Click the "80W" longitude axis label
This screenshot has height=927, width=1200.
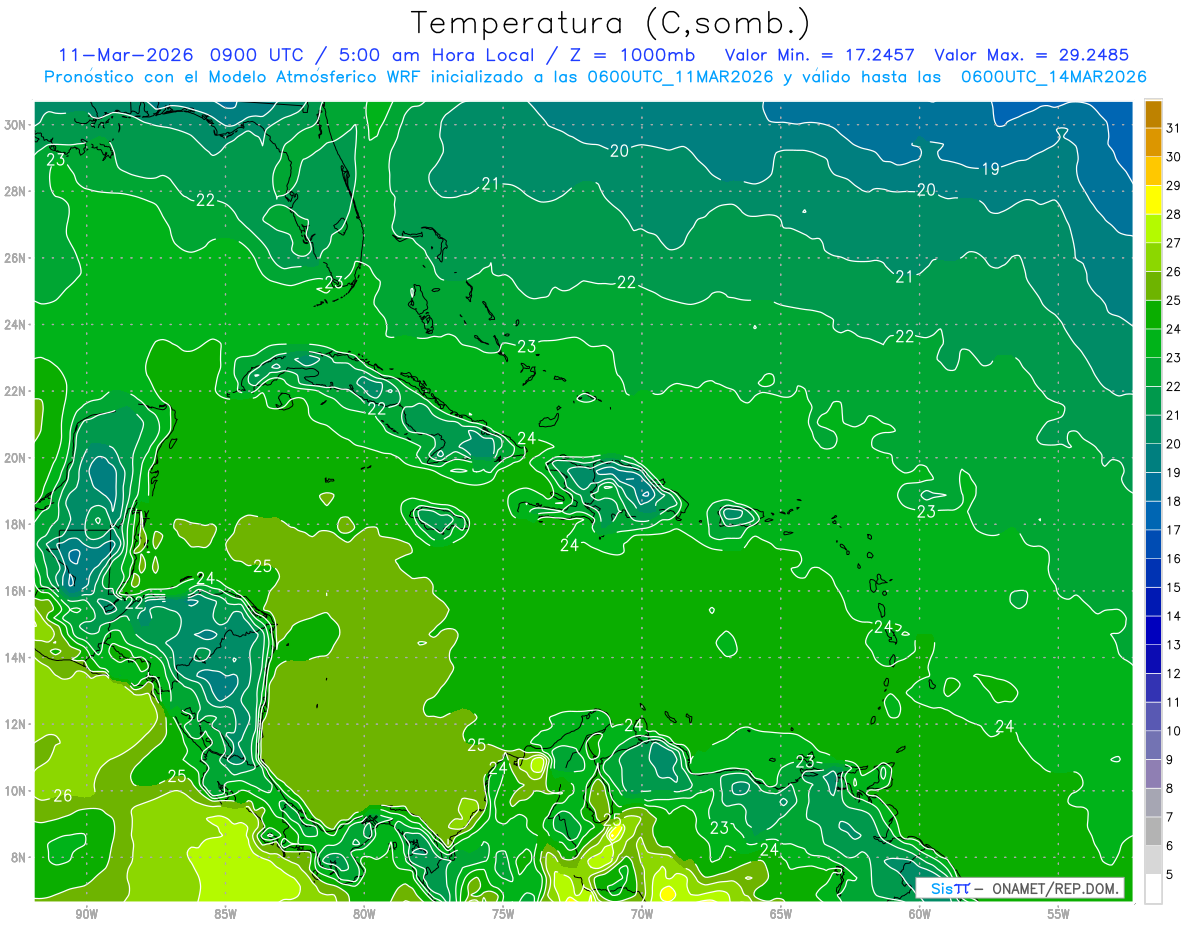click(x=364, y=914)
